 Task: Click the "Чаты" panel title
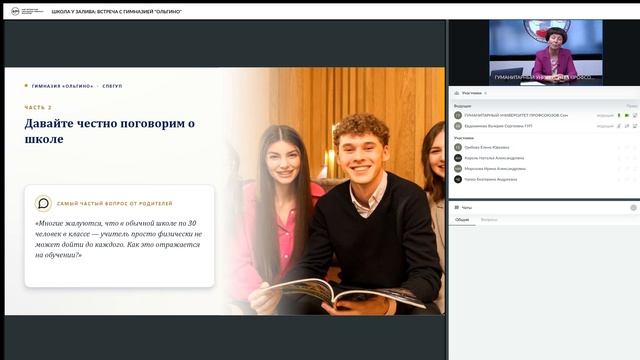(x=467, y=208)
